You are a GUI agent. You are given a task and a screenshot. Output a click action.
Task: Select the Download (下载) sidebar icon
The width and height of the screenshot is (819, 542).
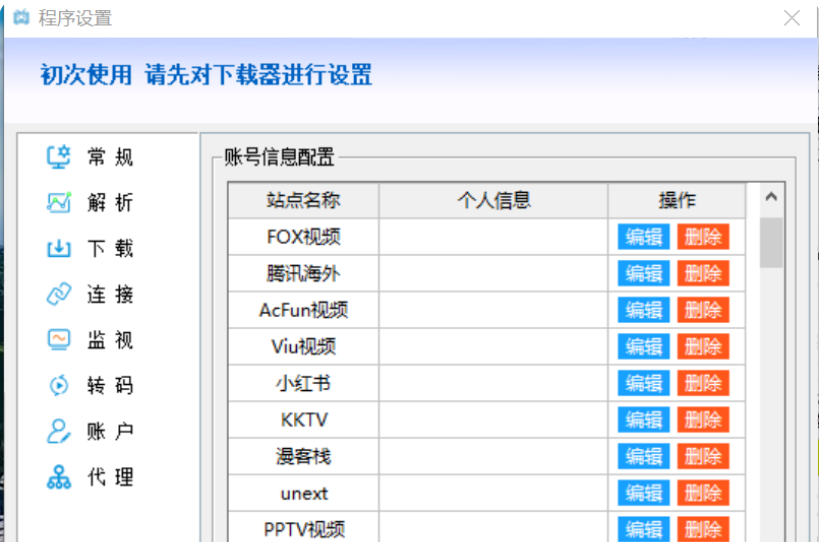pyautogui.click(x=59, y=249)
